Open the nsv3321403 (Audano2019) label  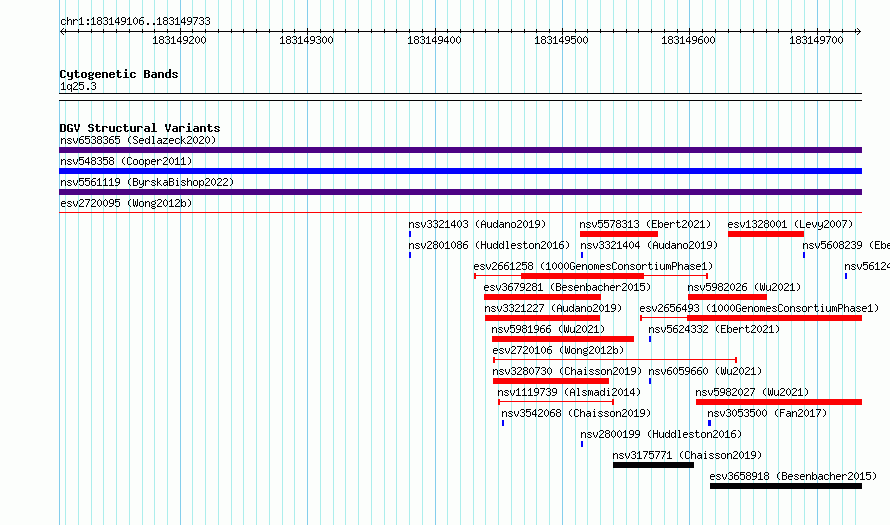pos(477,224)
